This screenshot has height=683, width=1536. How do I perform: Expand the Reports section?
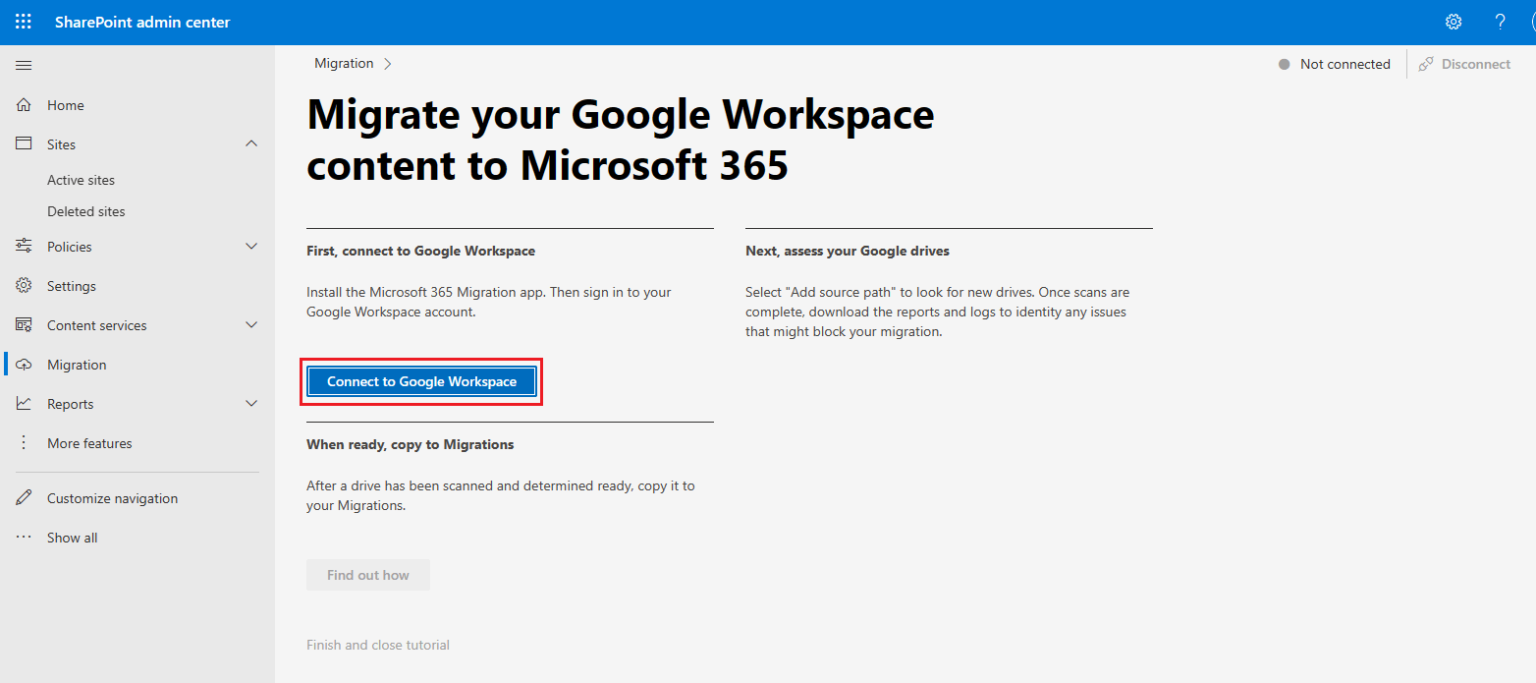point(251,403)
